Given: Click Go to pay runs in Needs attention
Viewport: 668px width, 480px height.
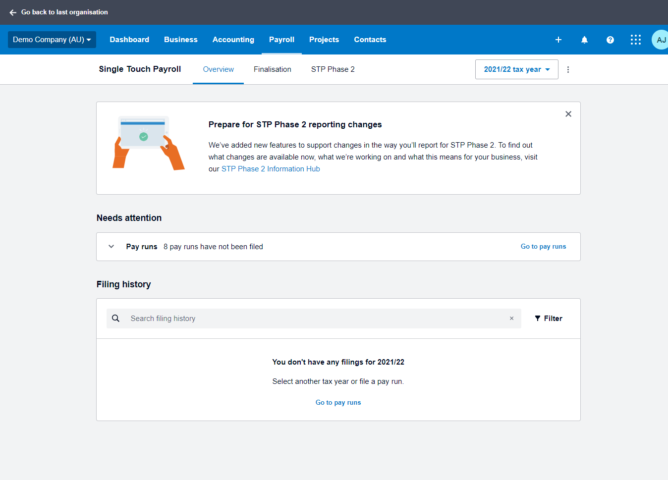Looking at the screenshot, I should point(543,247).
